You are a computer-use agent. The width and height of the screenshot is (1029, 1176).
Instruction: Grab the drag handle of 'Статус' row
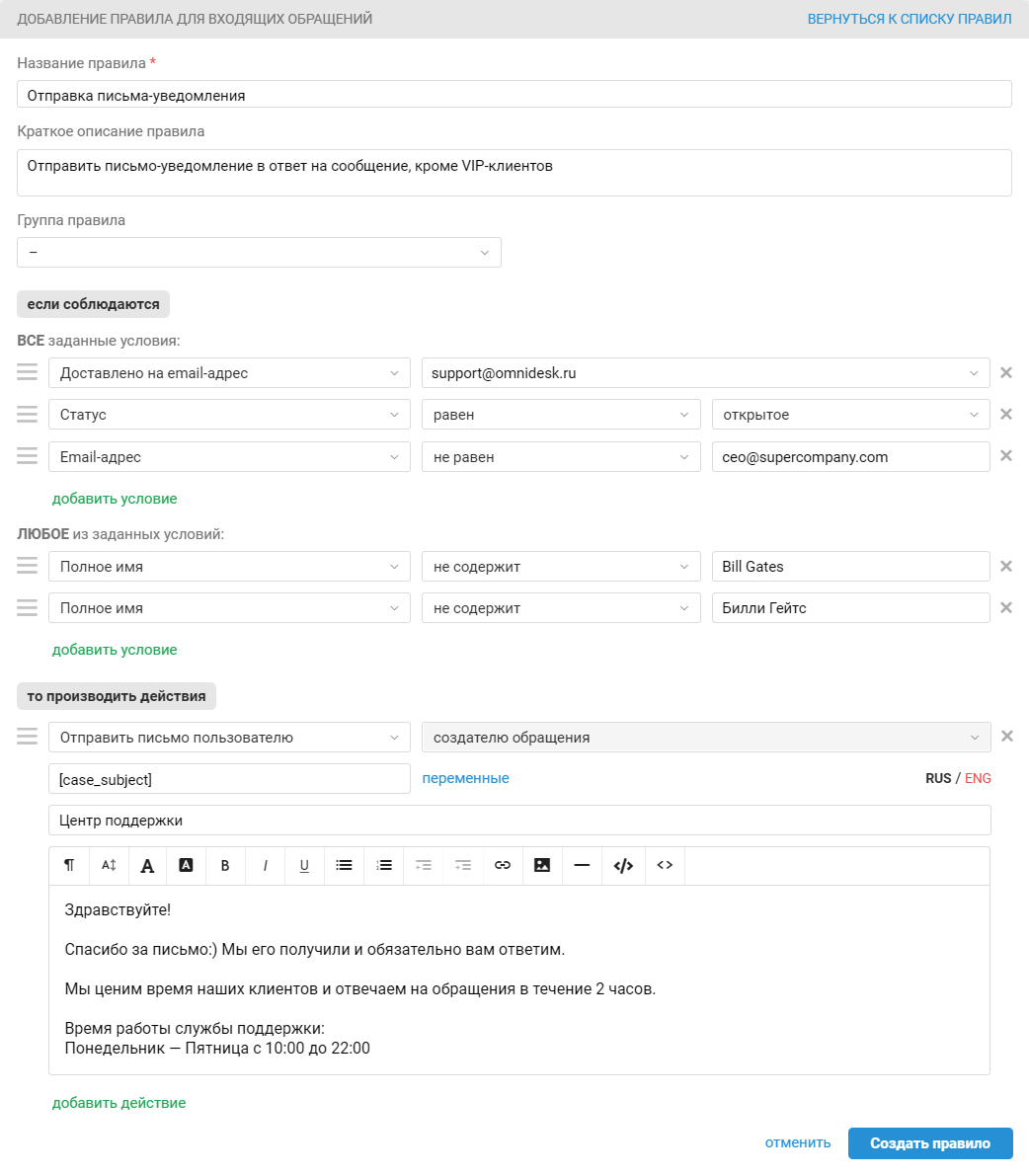(27, 414)
